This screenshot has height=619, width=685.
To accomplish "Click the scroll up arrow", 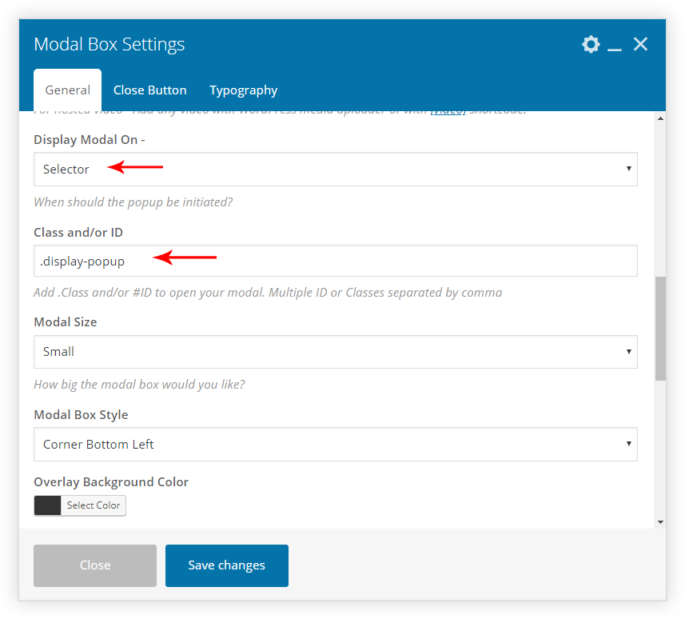I will (660, 120).
